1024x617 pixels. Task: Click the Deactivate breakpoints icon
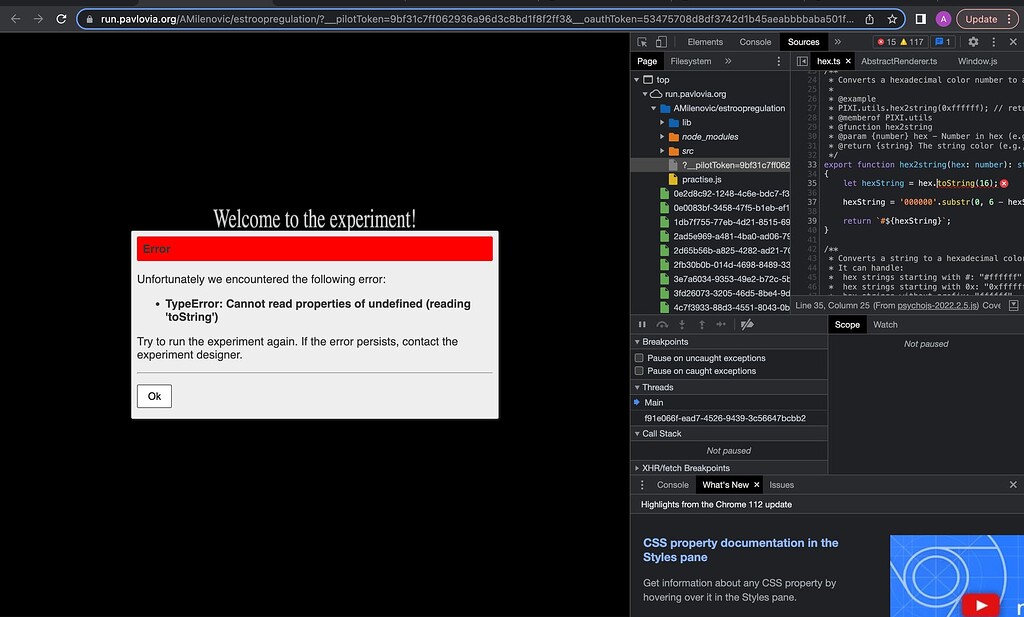point(746,324)
